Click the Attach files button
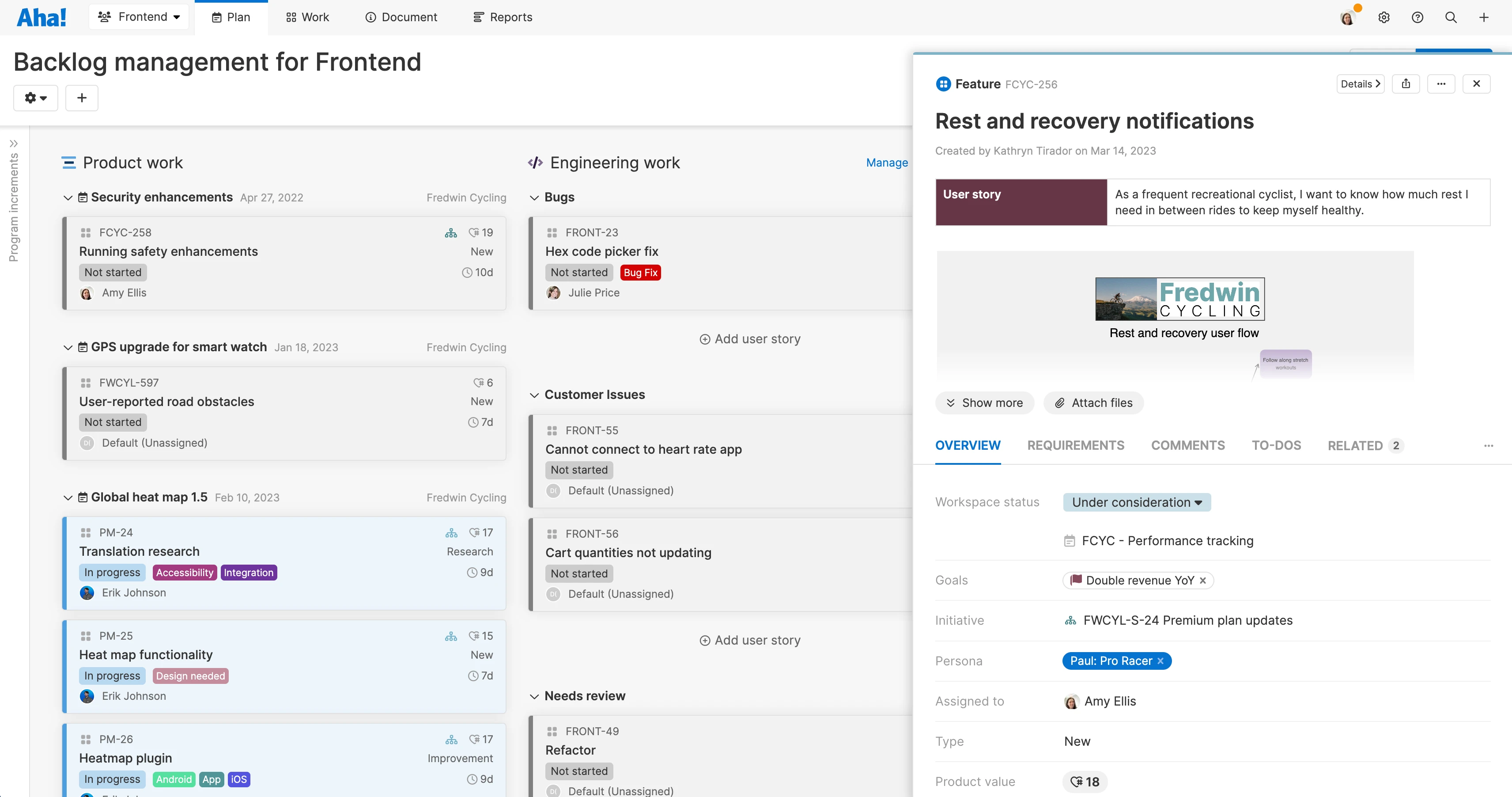Viewport: 1512px width, 797px height. click(1093, 403)
